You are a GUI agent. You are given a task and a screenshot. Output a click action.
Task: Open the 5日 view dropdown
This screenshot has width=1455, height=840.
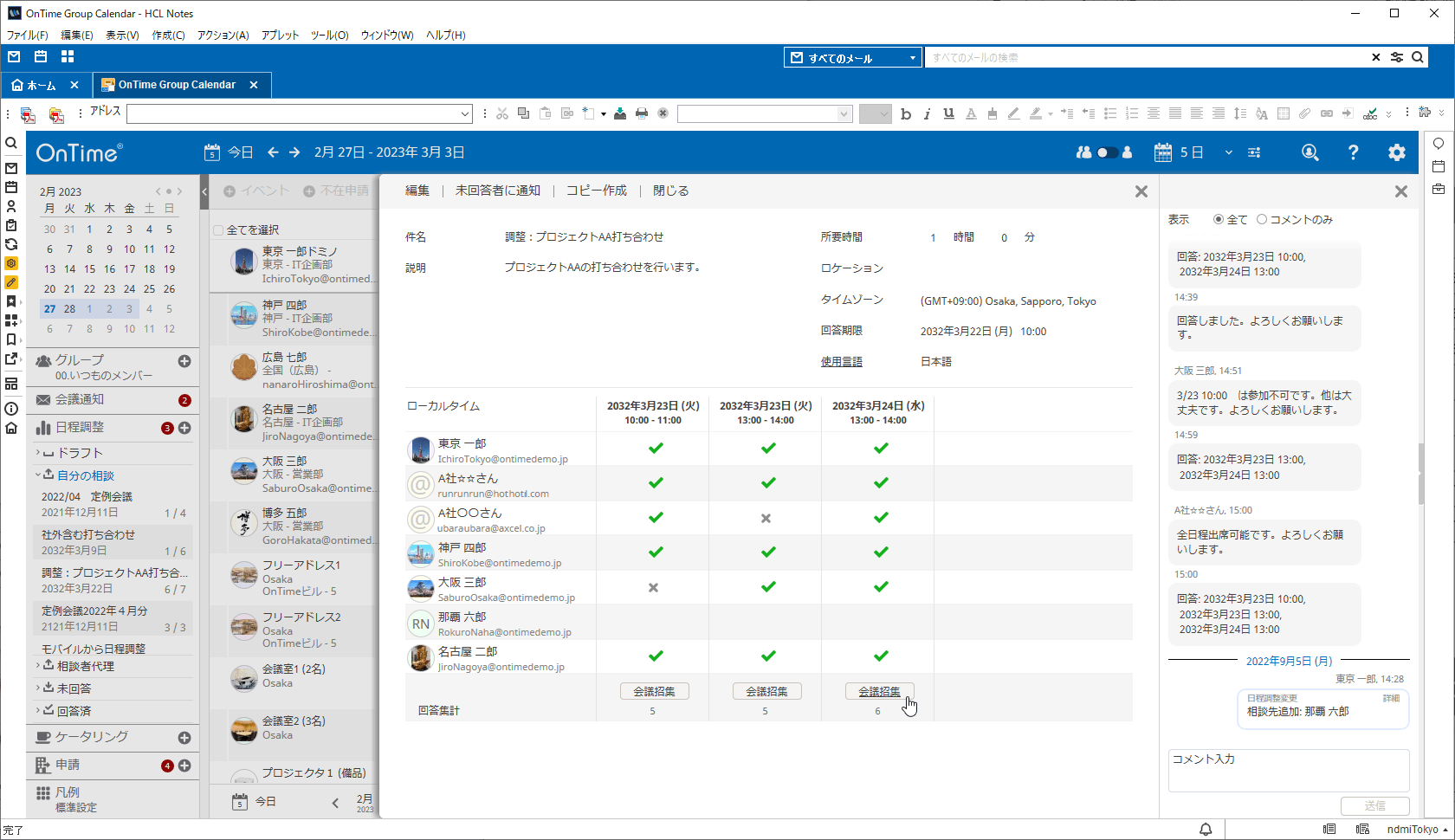point(1228,152)
